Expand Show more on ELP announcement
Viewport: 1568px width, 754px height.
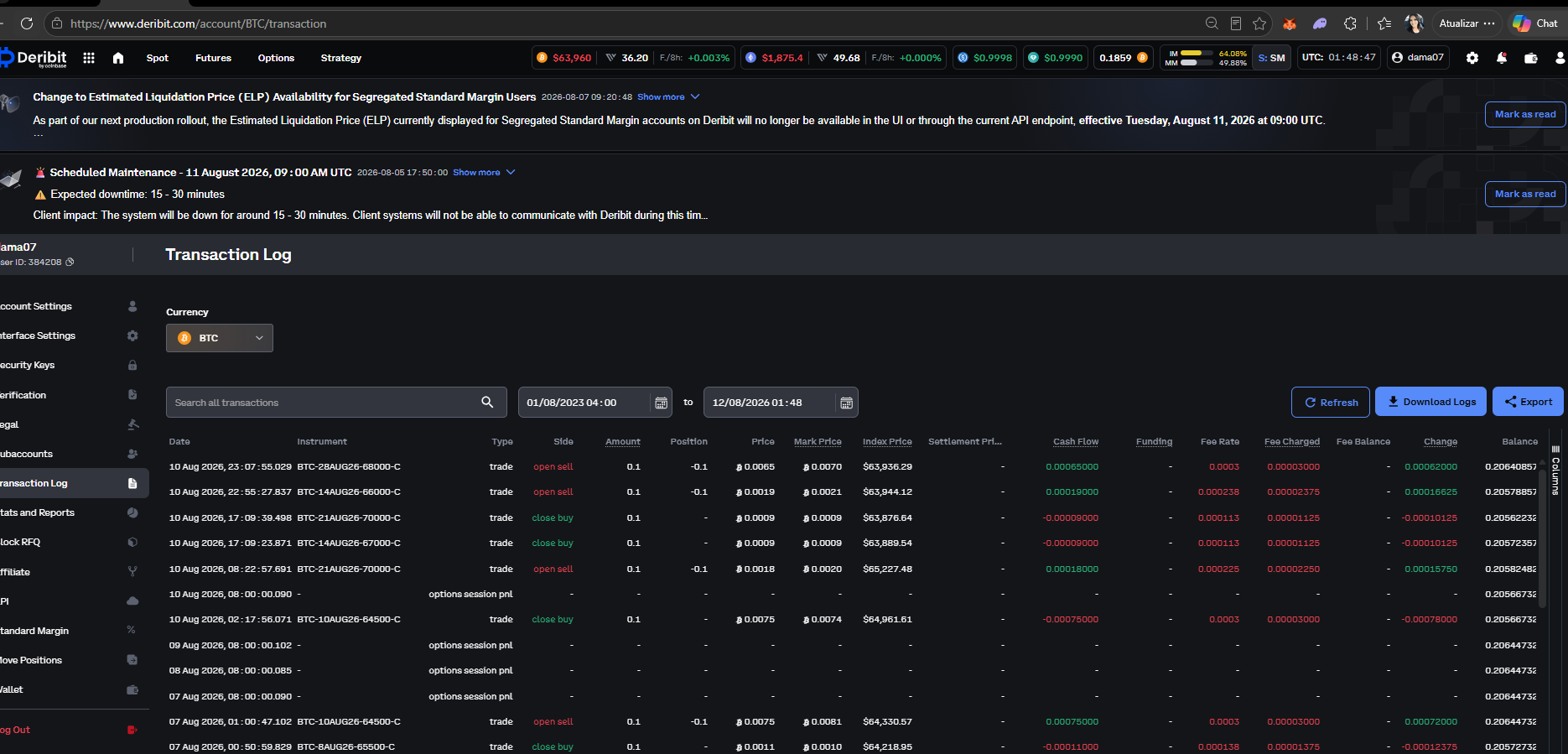click(x=668, y=97)
